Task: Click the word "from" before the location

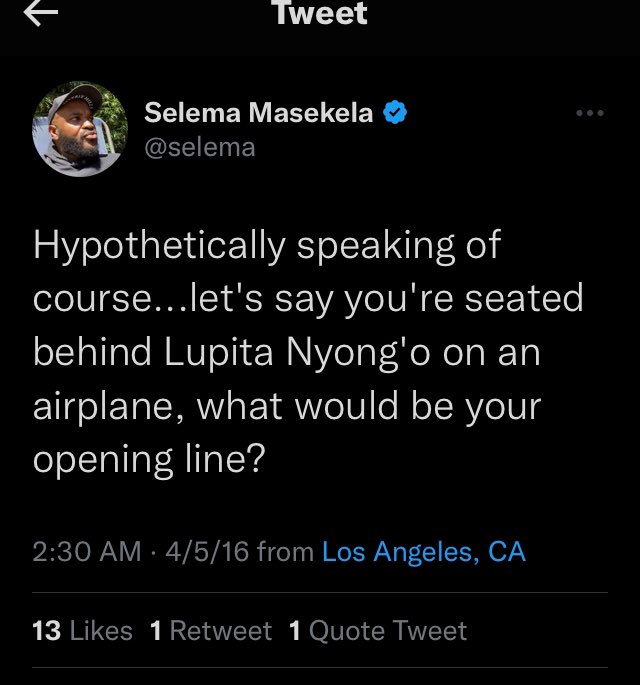Action: (285, 551)
